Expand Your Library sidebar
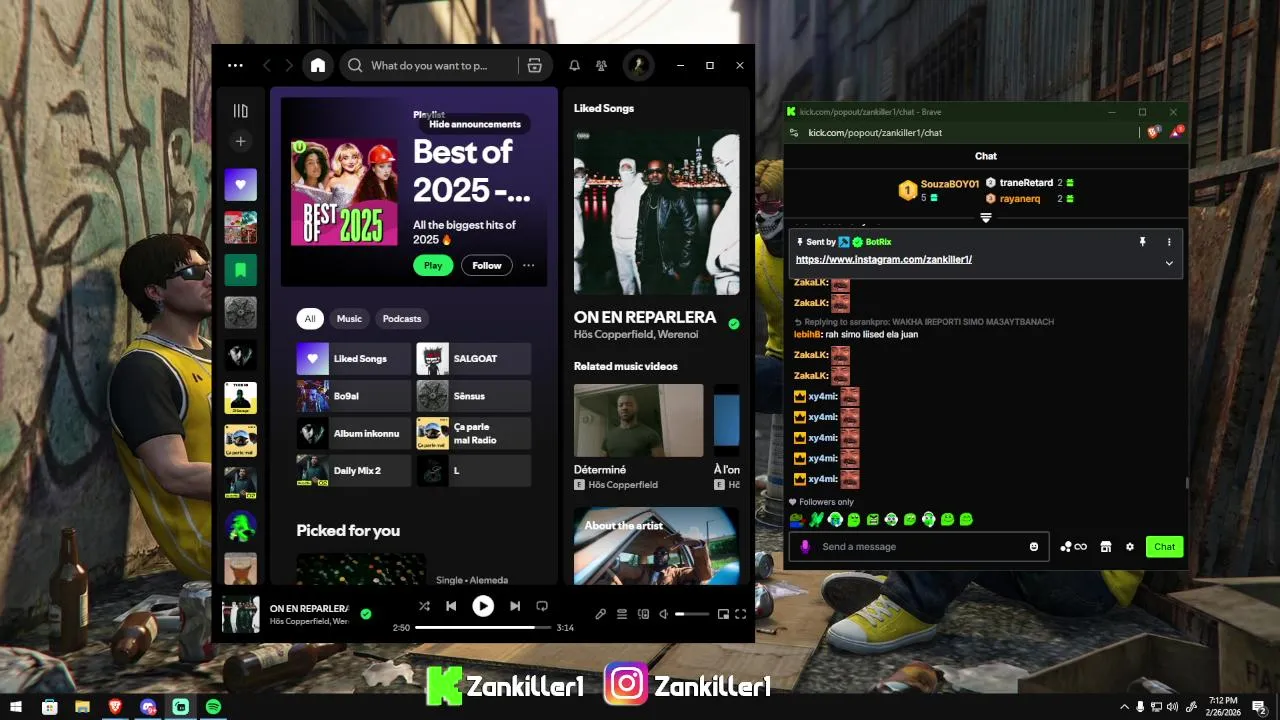Screen dimensions: 1280x720 point(240,111)
